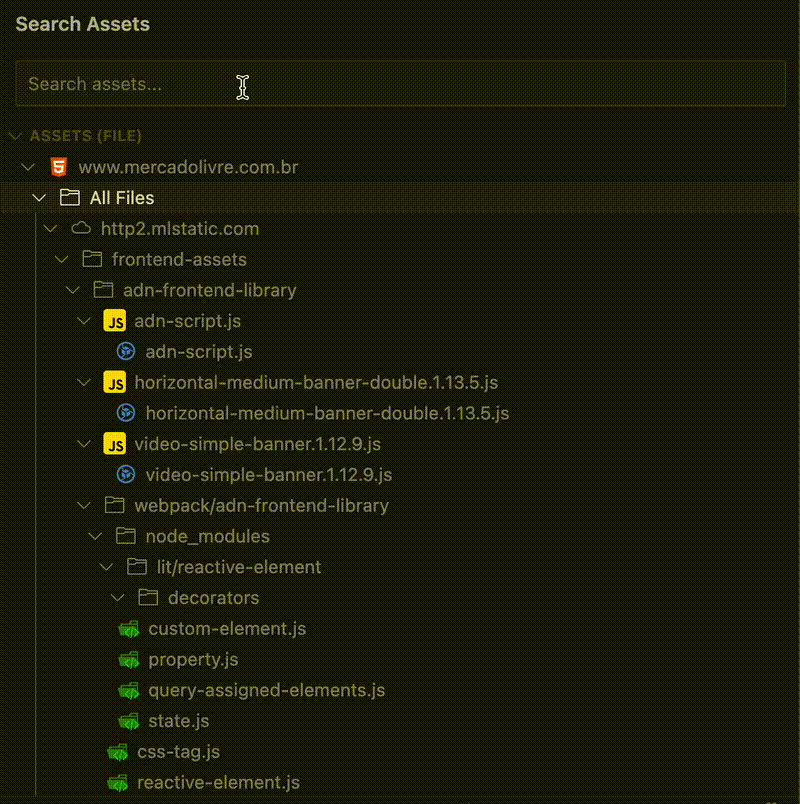Select the adn-frontend-library folder label

pos(210,290)
